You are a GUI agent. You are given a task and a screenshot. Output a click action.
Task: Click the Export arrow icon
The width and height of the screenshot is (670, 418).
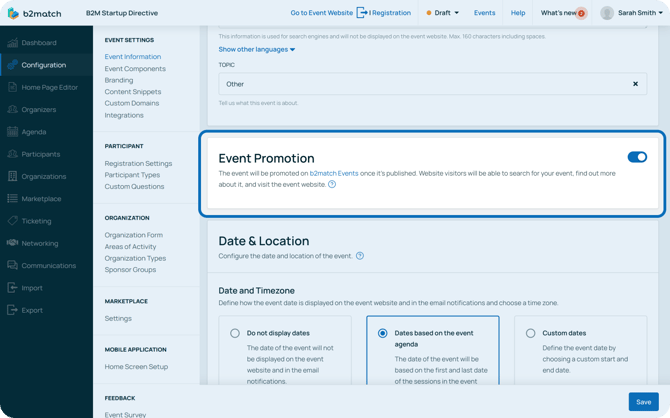point(12,310)
